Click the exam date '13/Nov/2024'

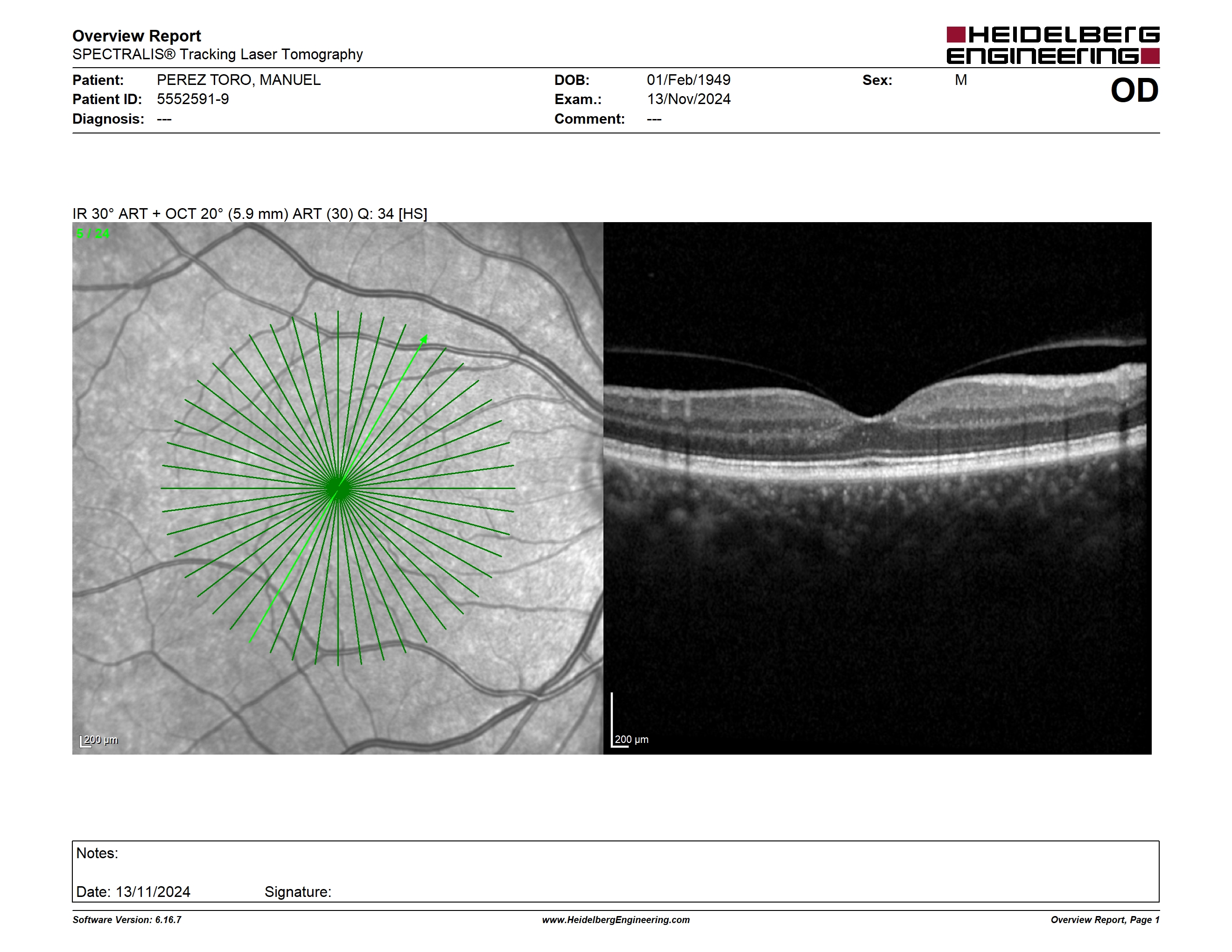coord(688,99)
